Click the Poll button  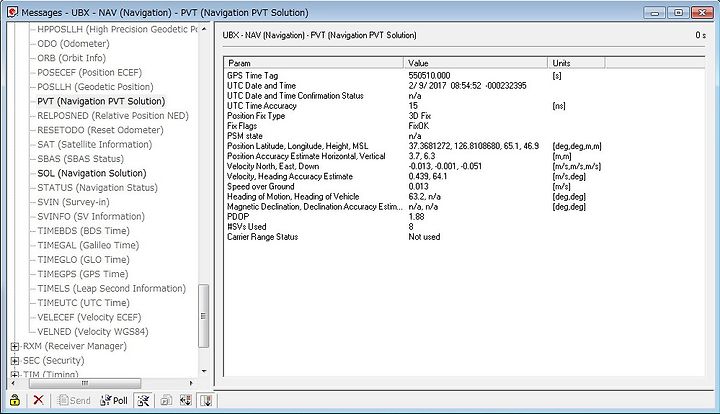coord(114,400)
